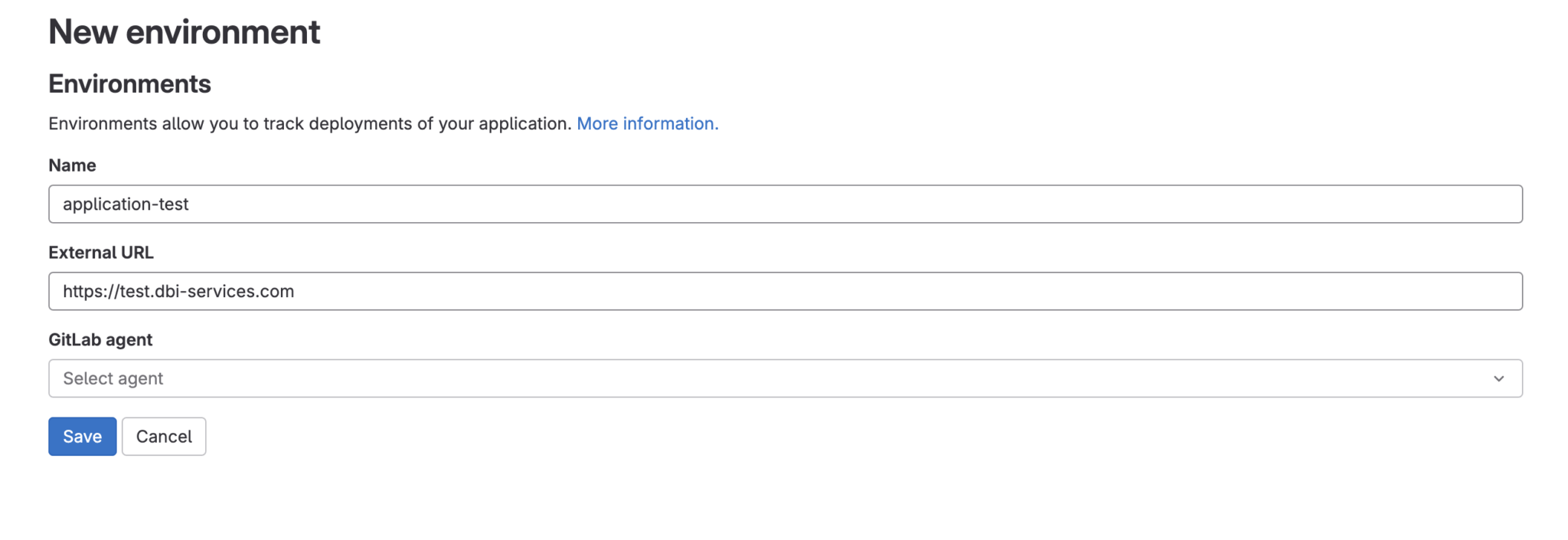This screenshot has width=1568, height=540.
Task: Click the environments description text
Action: click(309, 123)
